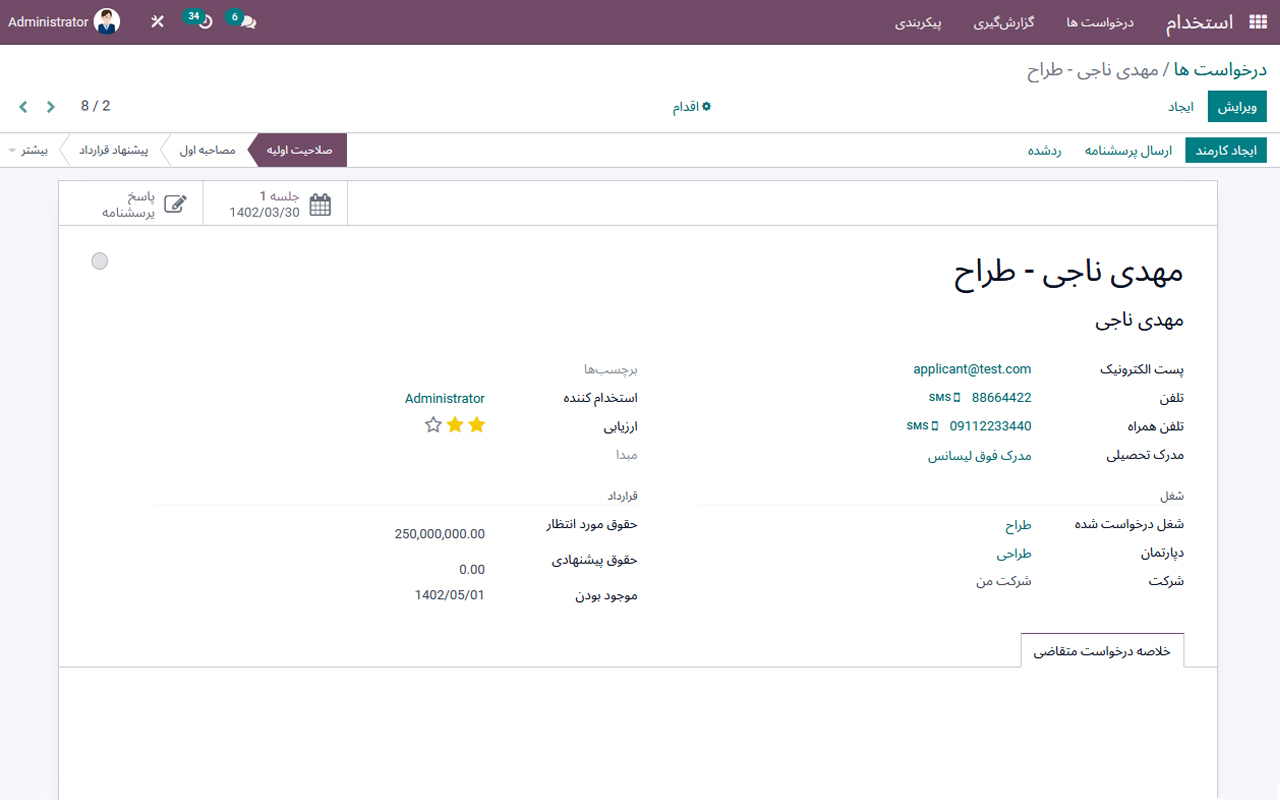1280x800 pixels.
Task: Toggle the kanban state circle on the record
Action: 99,260
